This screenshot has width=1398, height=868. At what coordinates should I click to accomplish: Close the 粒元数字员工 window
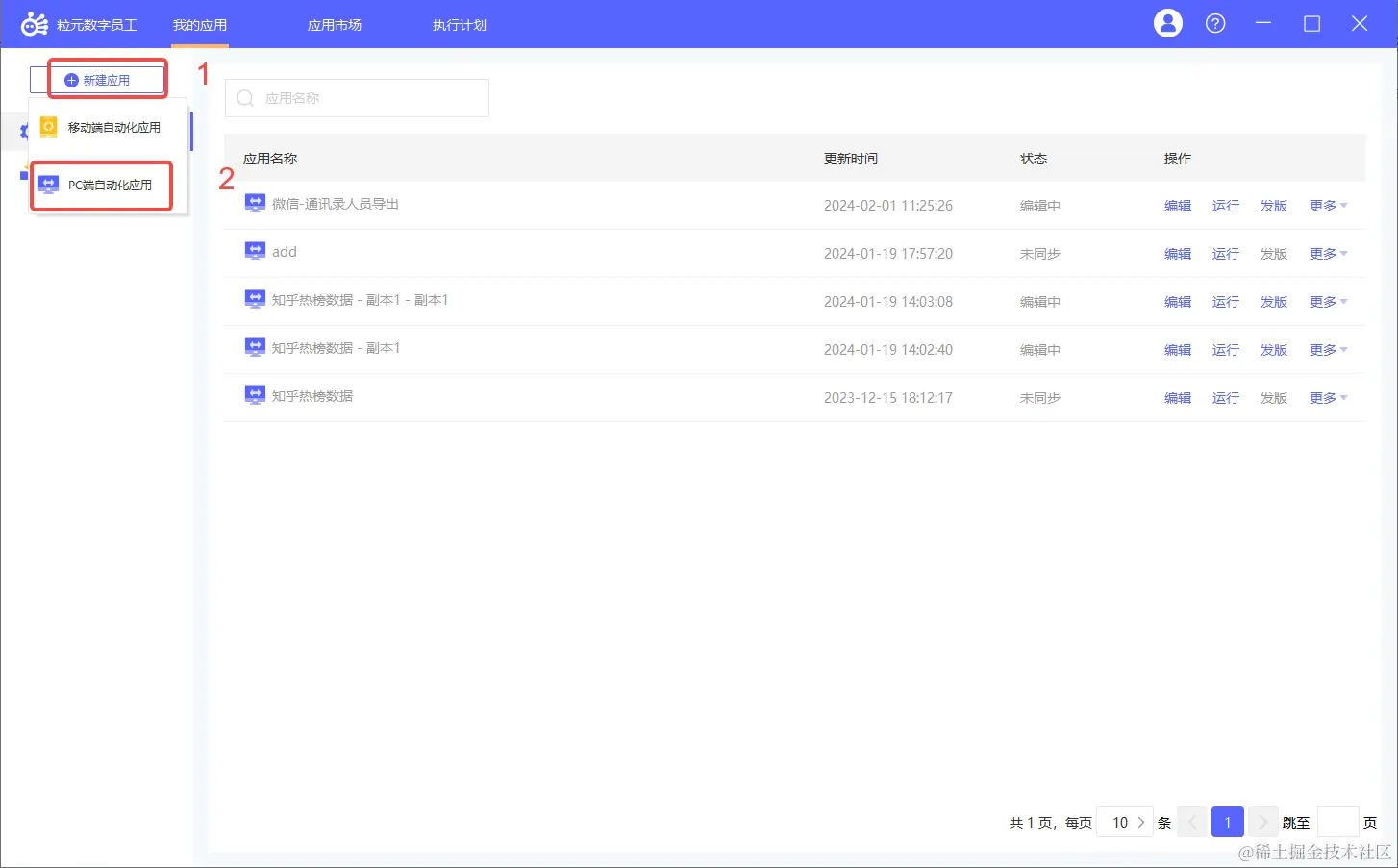pyautogui.click(x=1360, y=23)
